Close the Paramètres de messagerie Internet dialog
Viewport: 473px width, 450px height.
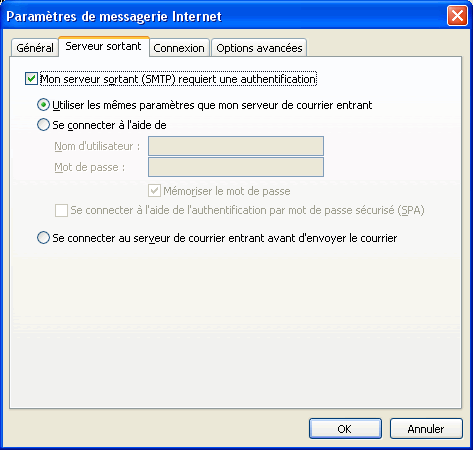point(457,15)
